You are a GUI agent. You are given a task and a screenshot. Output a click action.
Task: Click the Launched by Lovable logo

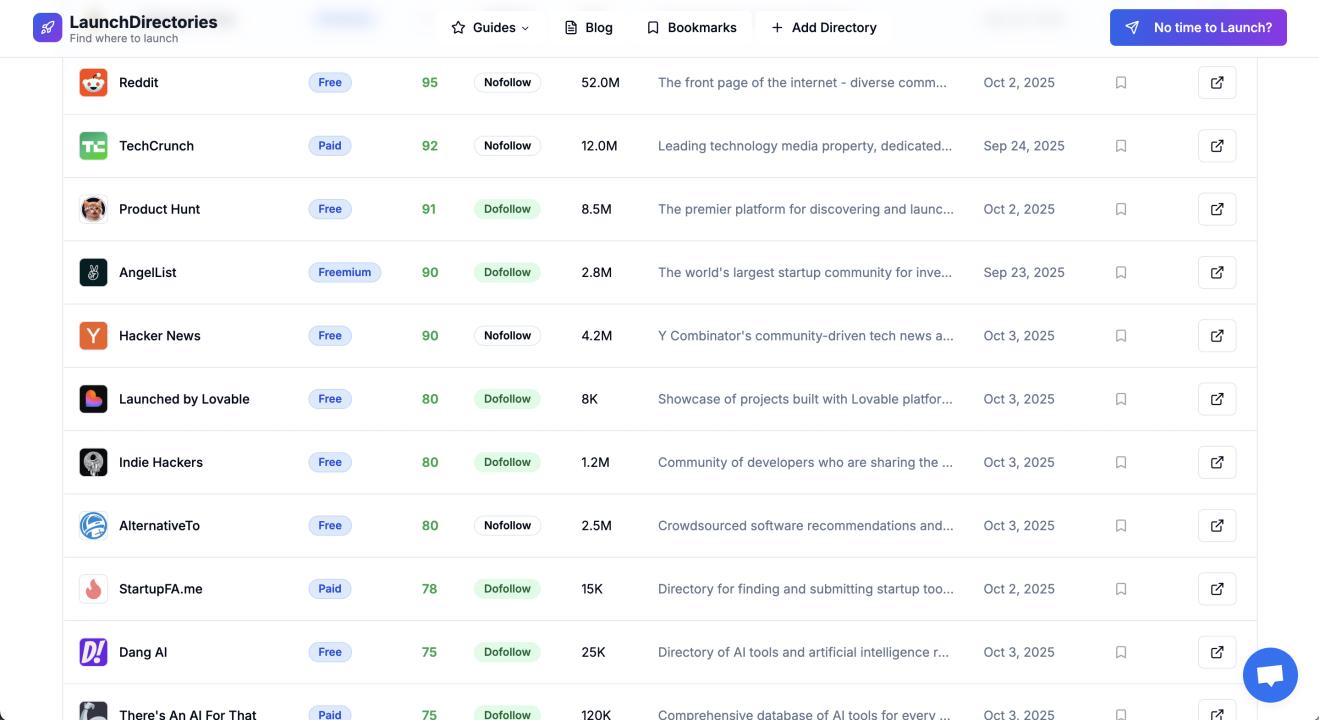(x=93, y=399)
